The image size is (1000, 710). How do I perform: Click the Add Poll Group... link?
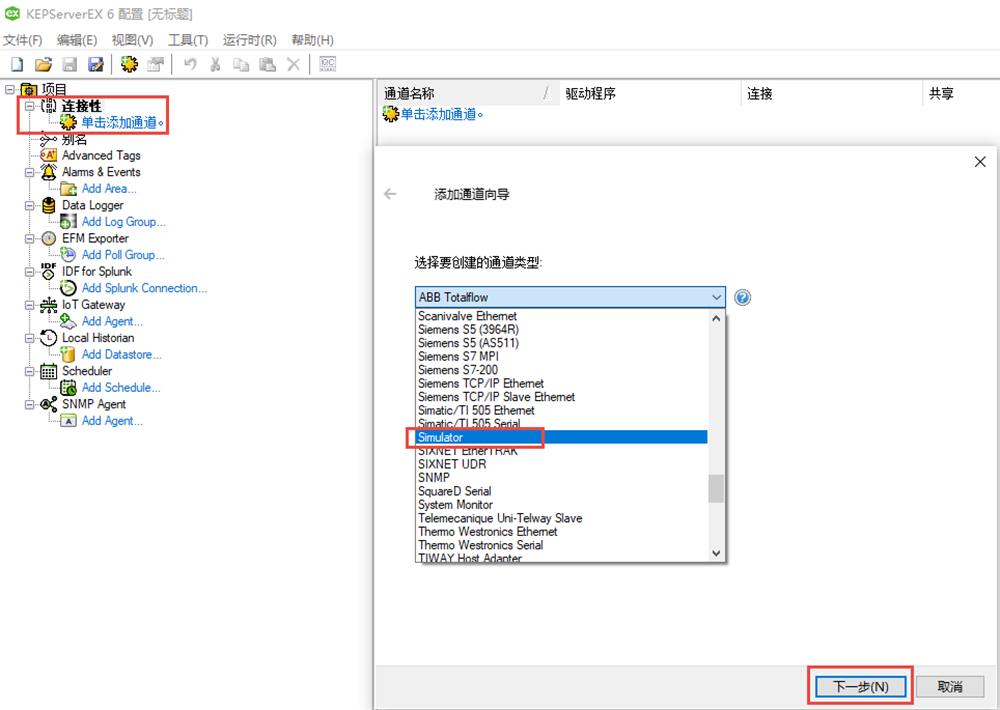(x=123, y=255)
